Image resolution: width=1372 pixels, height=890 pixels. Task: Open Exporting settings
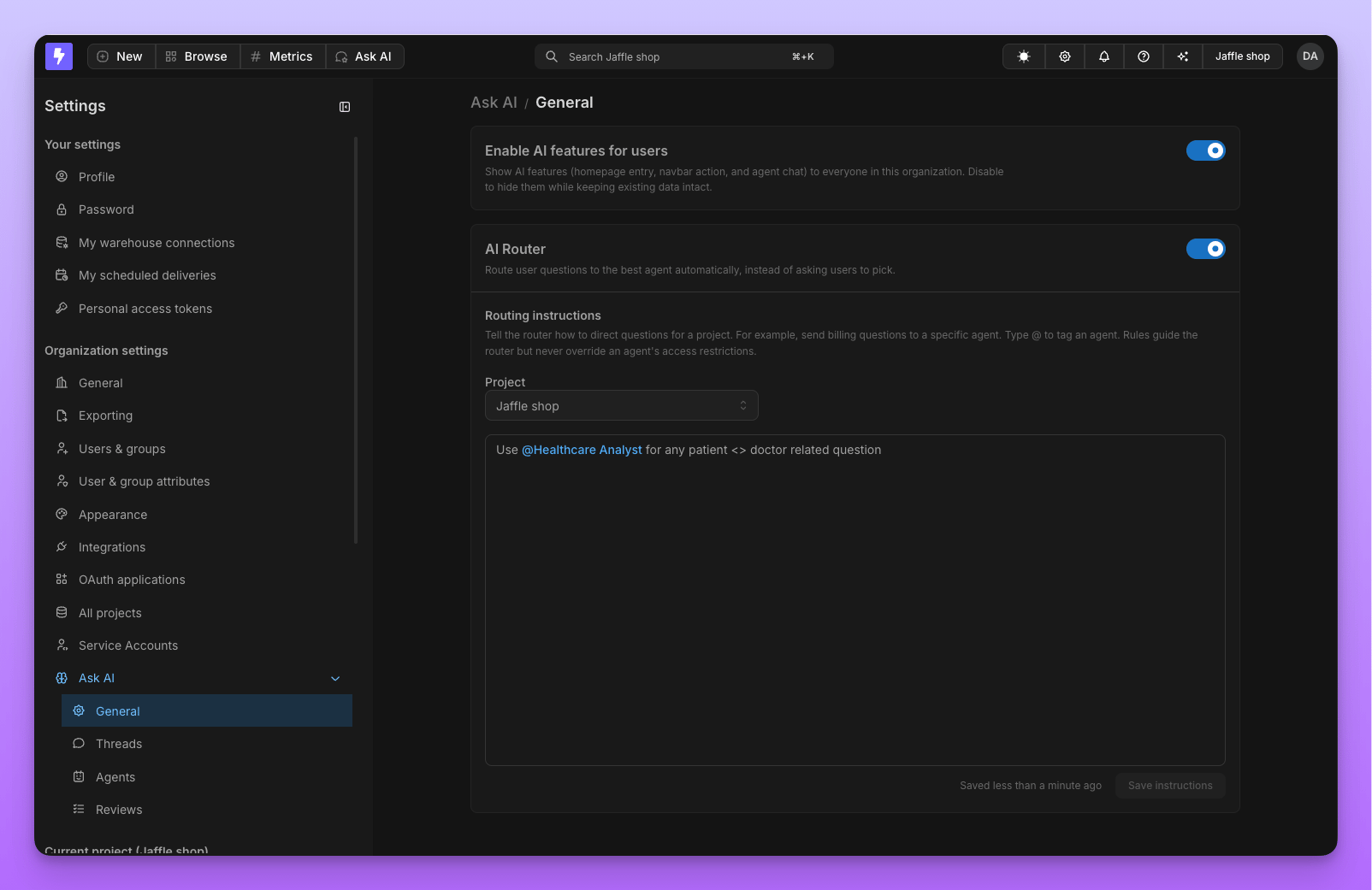(198, 416)
